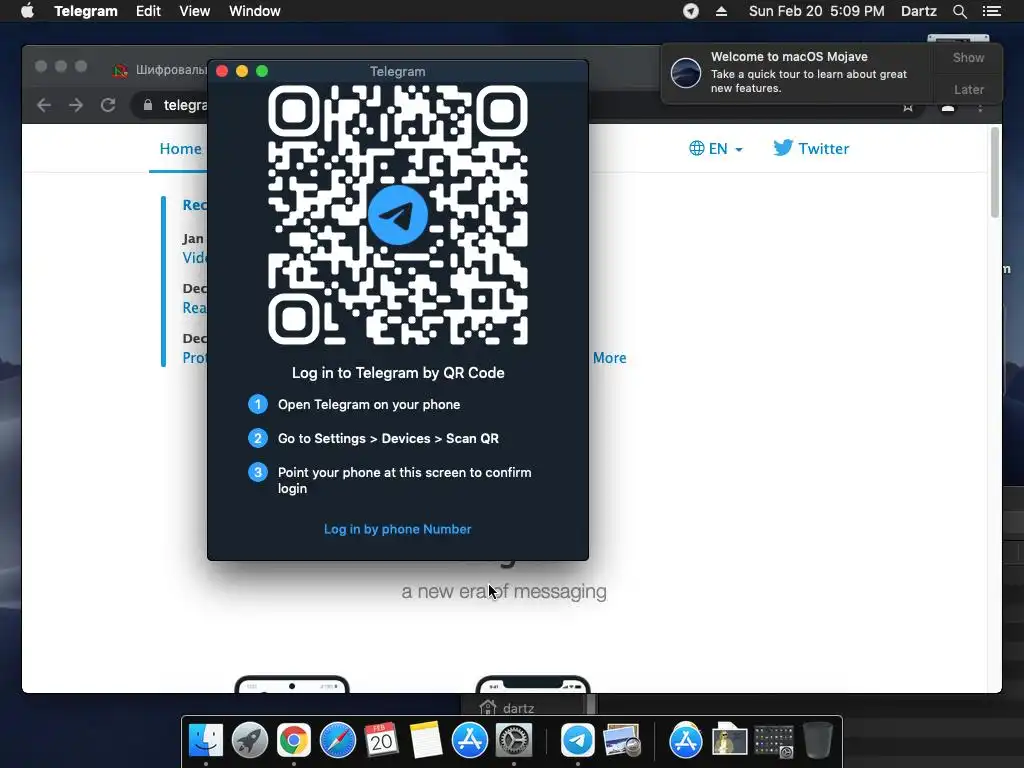Open Launchpad rocket icon in Dock
The height and width of the screenshot is (768, 1024).
click(249, 741)
